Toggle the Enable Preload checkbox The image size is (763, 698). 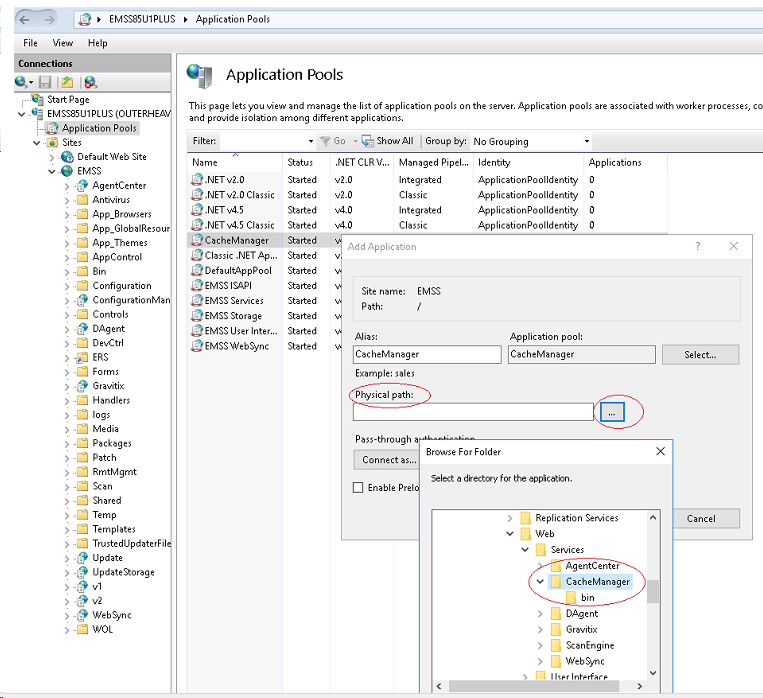[x=358, y=487]
